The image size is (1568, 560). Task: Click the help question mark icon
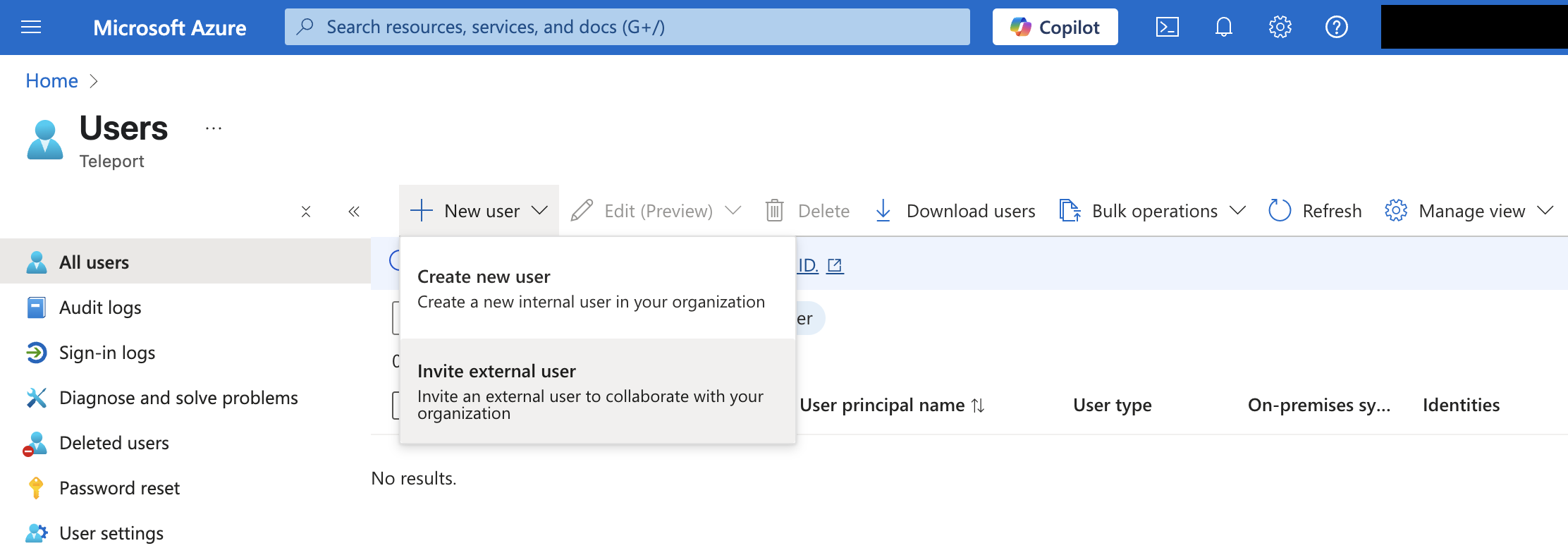tap(1336, 28)
